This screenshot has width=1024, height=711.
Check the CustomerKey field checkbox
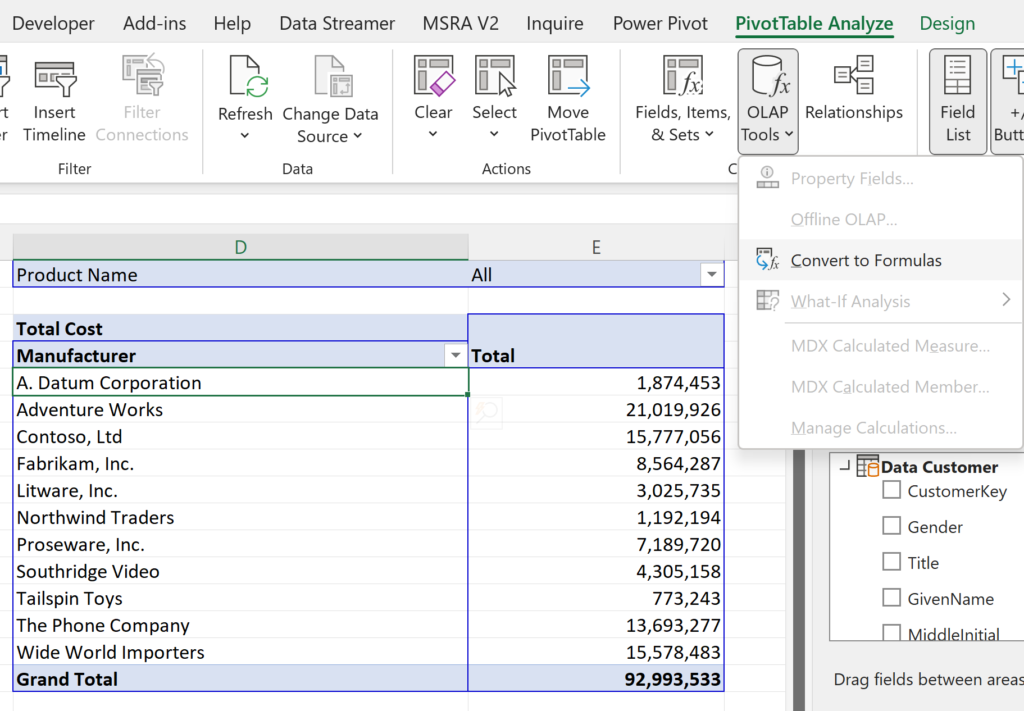891,491
